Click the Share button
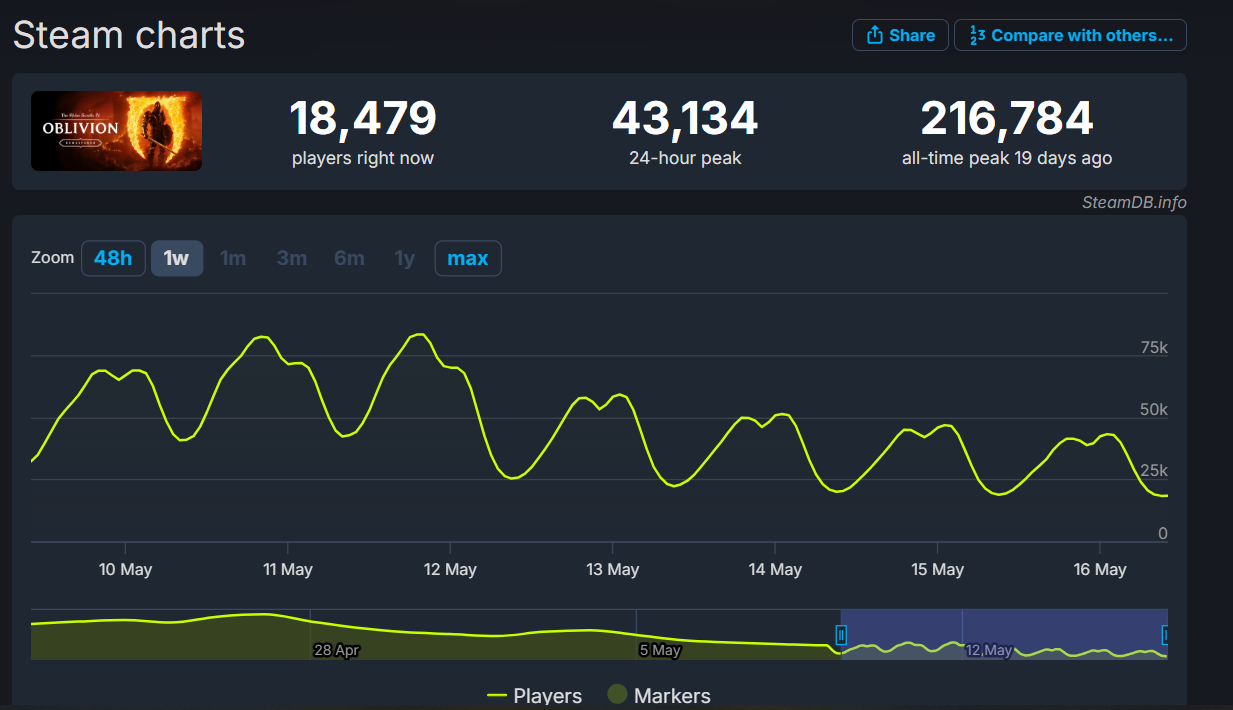Viewport: 1233px width, 710px height. pos(900,35)
